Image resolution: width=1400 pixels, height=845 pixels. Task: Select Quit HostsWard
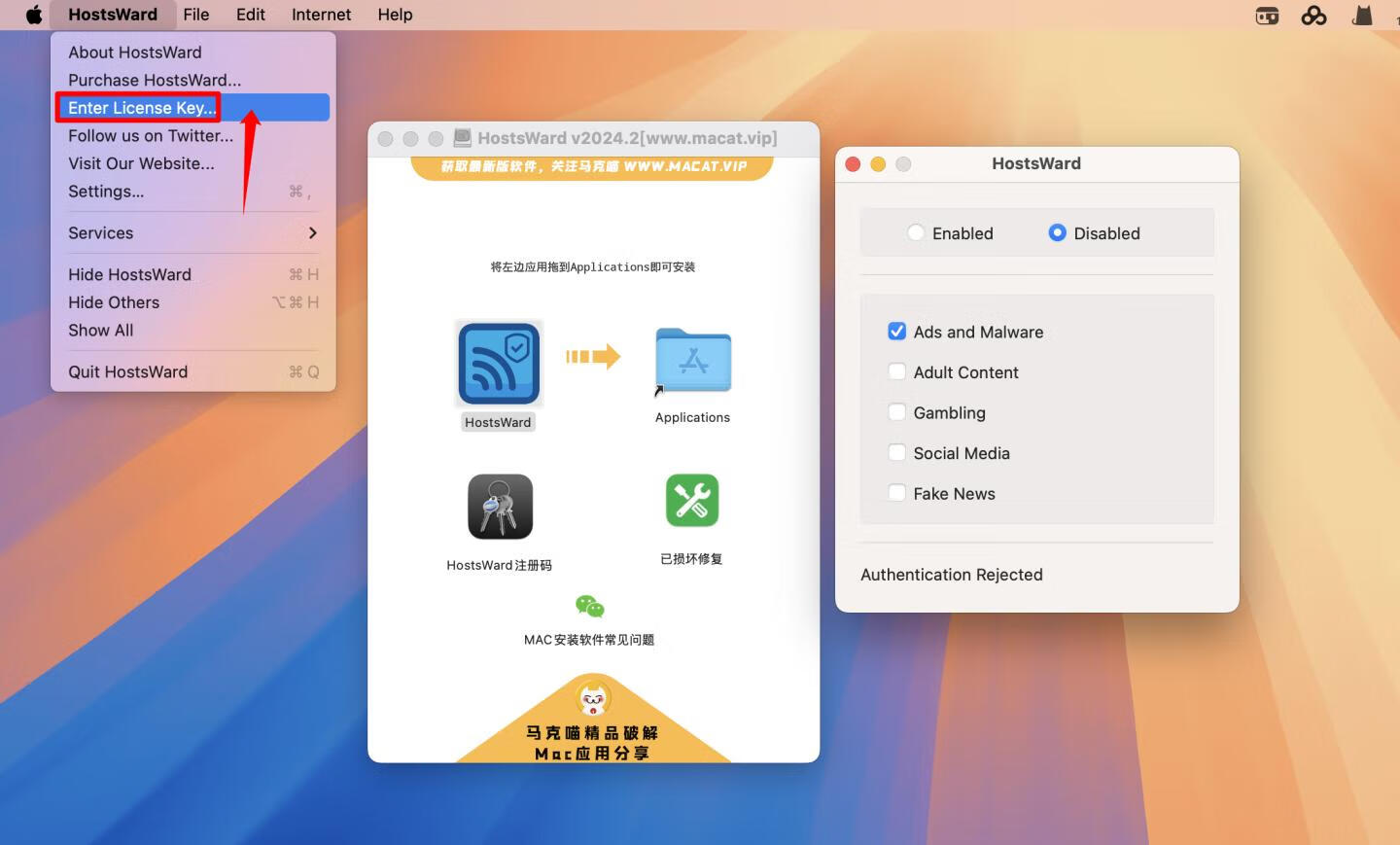[x=192, y=371]
